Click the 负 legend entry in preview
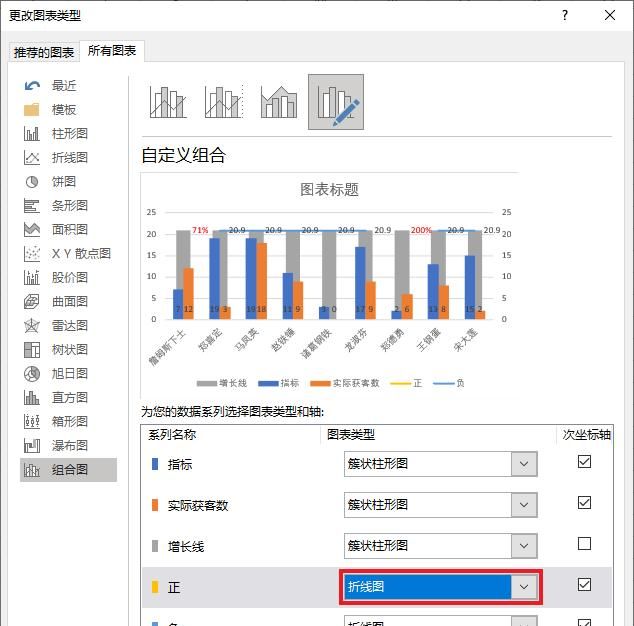 (449, 383)
